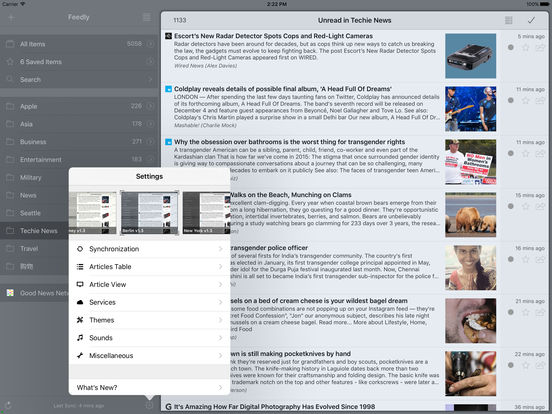The height and width of the screenshot is (414, 552).
Task: Expand chevron on Synchronization row
Action: tap(220, 249)
